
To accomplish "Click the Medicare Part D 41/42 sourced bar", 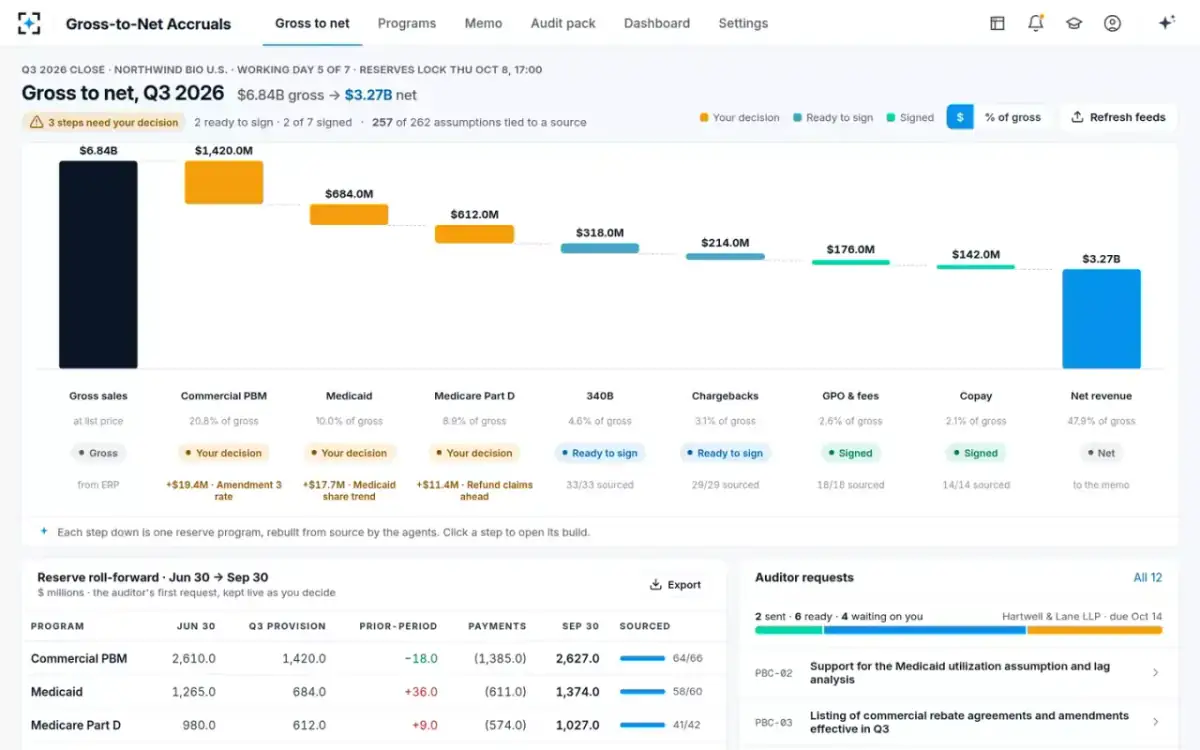I will click(642, 725).
